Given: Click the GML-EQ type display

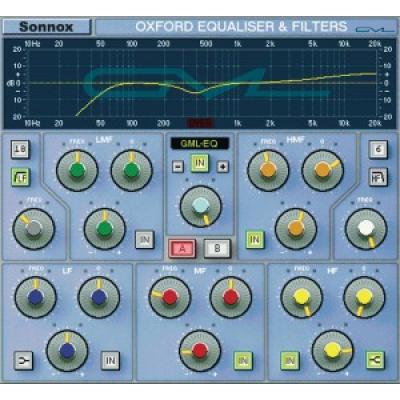Looking at the screenshot, I should pos(199,144).
